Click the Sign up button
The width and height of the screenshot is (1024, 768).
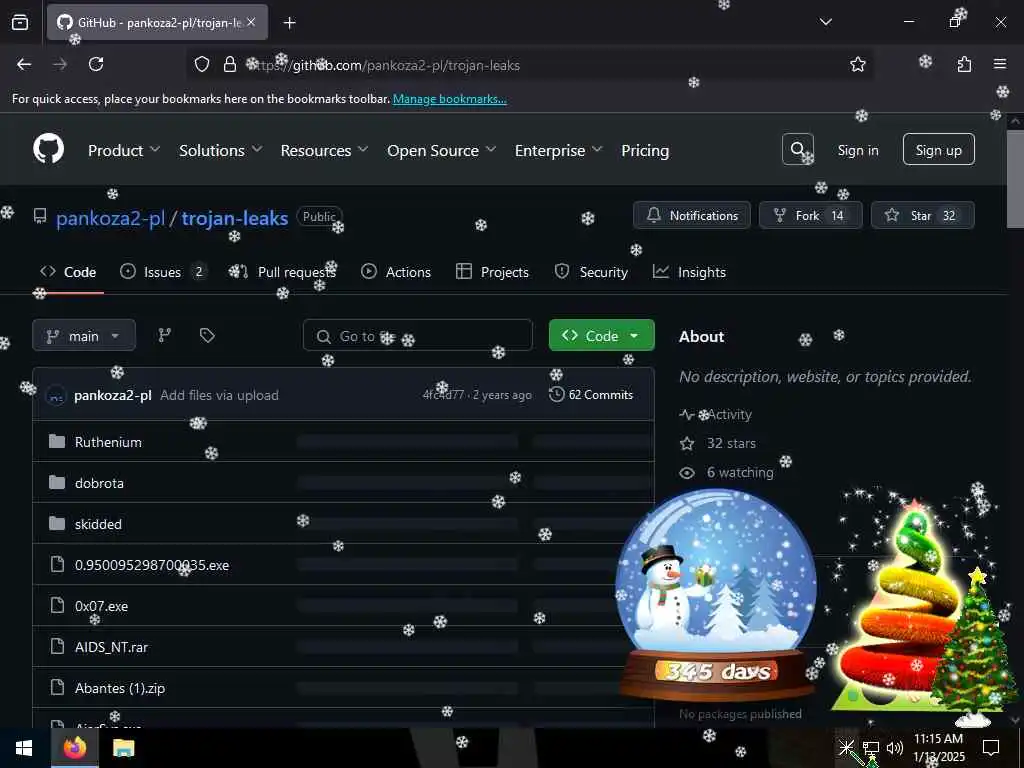tap(938, 150)
